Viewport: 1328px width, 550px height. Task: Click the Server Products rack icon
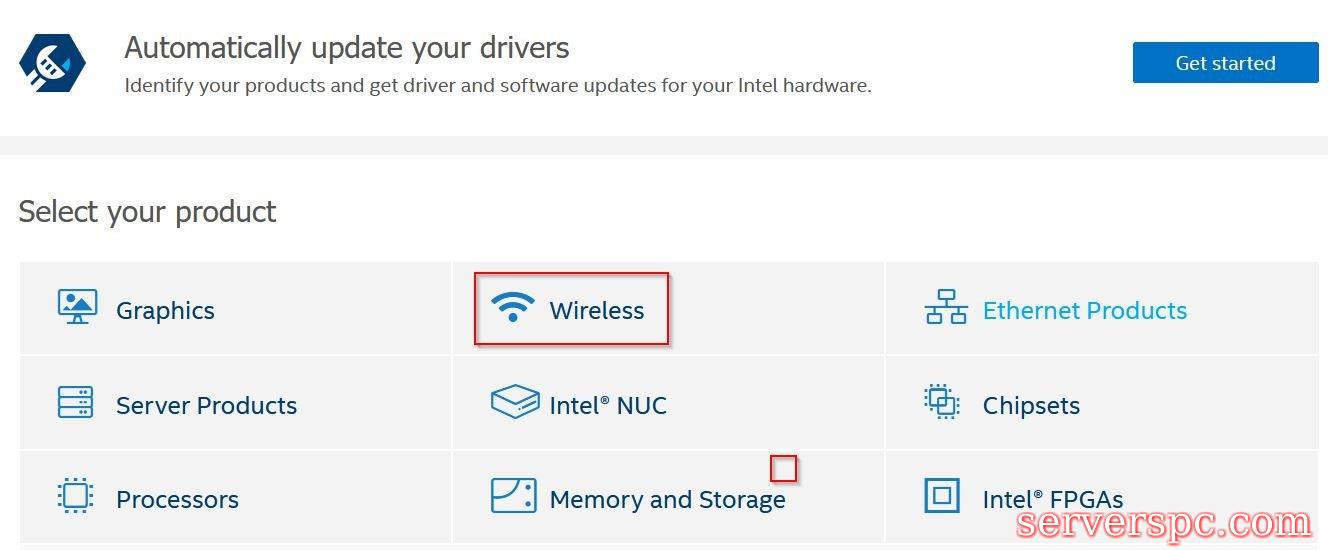coord(76,402)
